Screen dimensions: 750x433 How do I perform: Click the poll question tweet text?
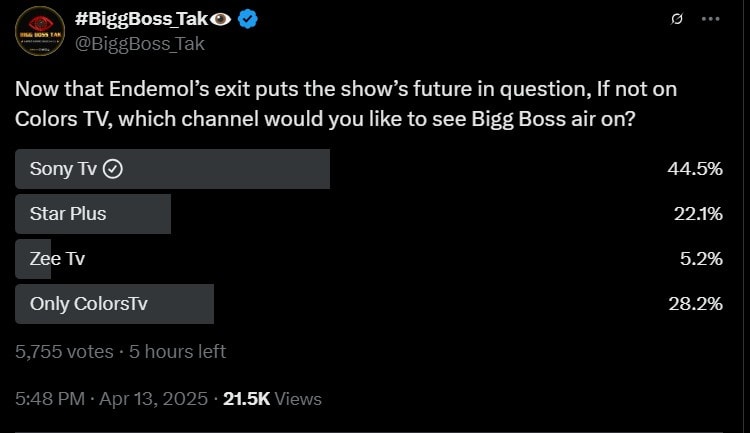point(345,102)
